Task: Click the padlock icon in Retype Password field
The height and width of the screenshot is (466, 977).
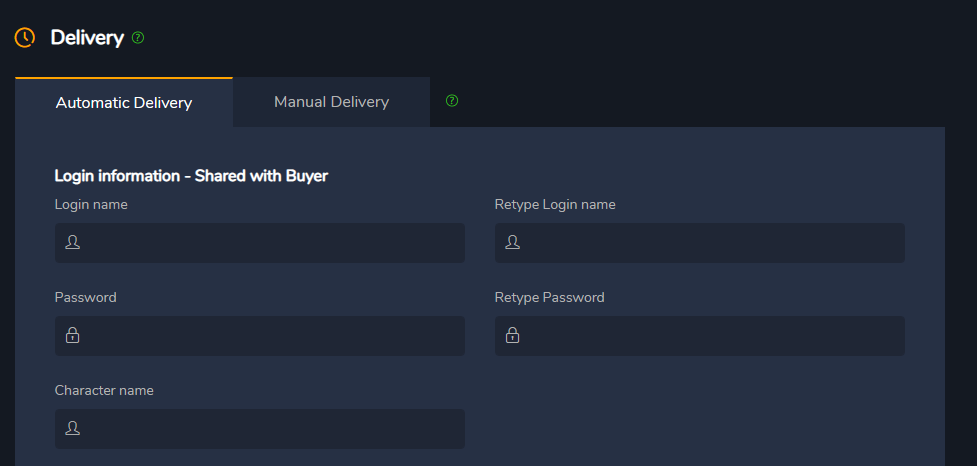Action: (x=512, y=335)
